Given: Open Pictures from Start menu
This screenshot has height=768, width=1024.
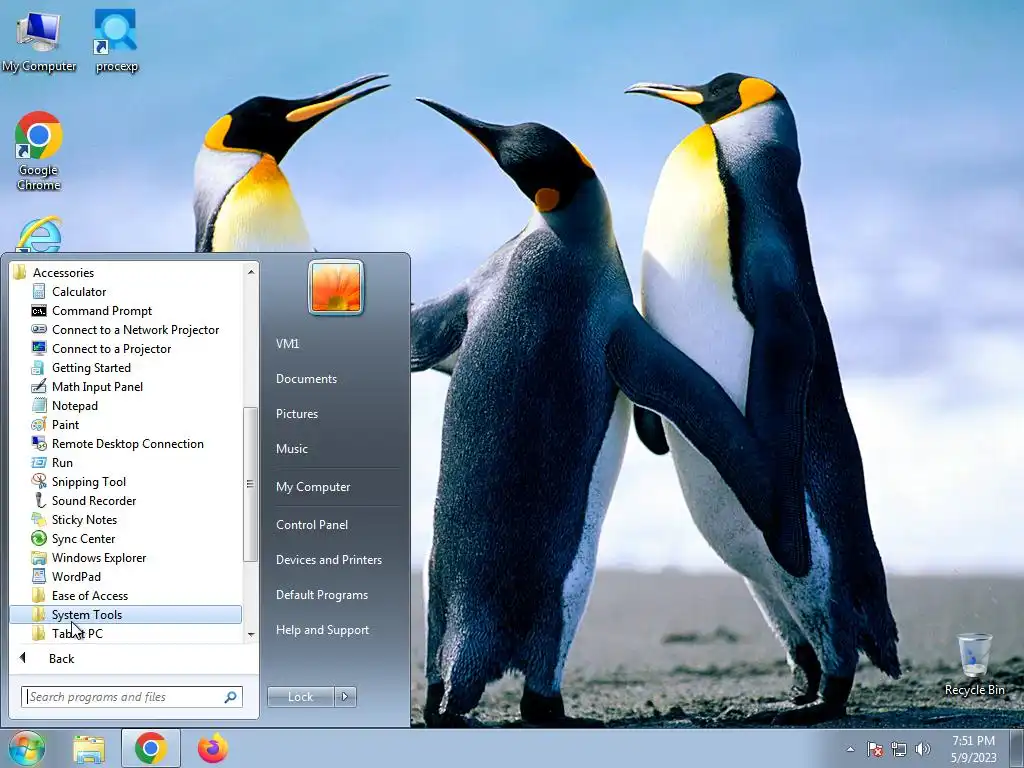Looking at the screenshot, I should [x=296, y=413].
